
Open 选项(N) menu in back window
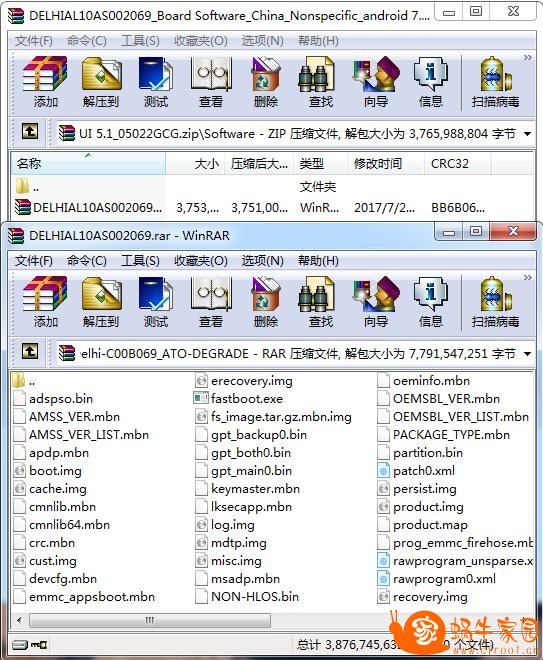click(262, 41)
